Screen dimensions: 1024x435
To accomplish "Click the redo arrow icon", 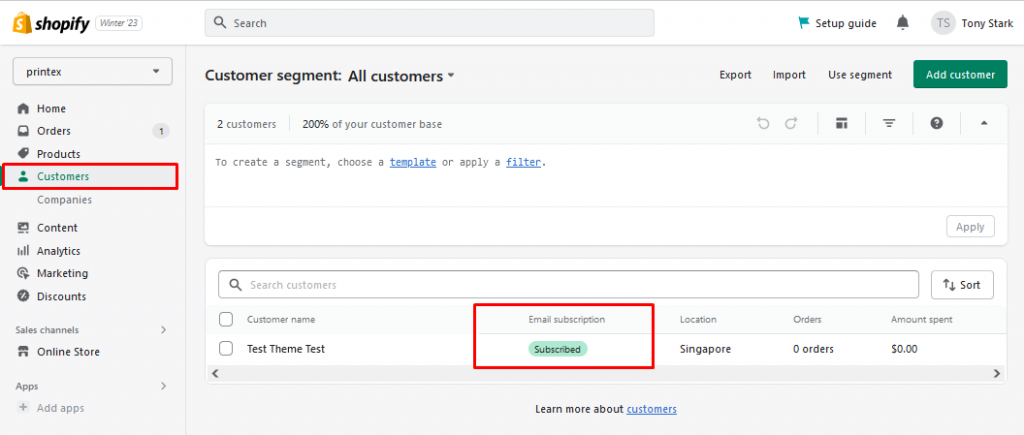I will [x=791, y=123].
